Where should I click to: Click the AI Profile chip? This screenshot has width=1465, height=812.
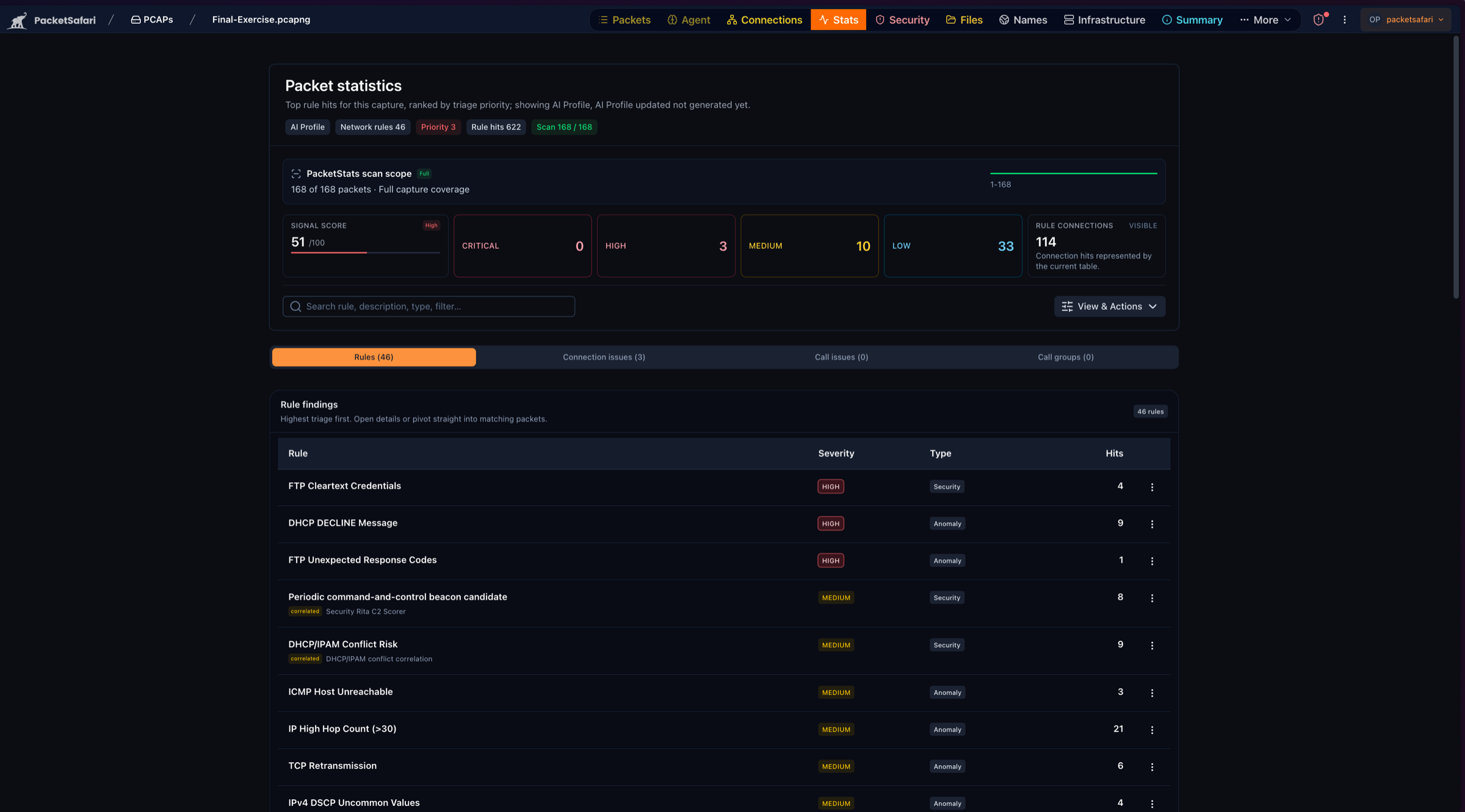coord(308,127)
